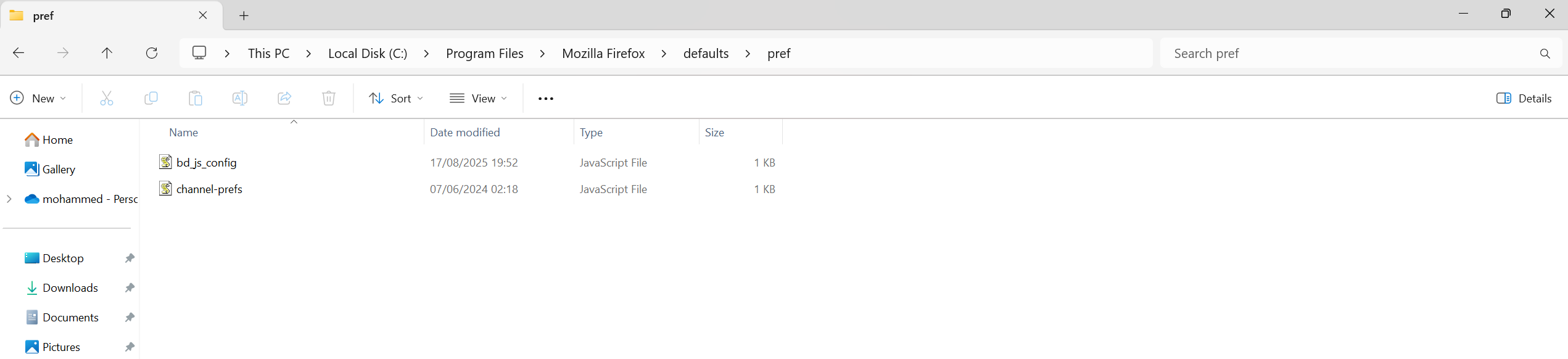The height and width of the screenshot is (359, 1568).
Task: Click the Rename icon in toolbar
Action: tap(240, 98)
